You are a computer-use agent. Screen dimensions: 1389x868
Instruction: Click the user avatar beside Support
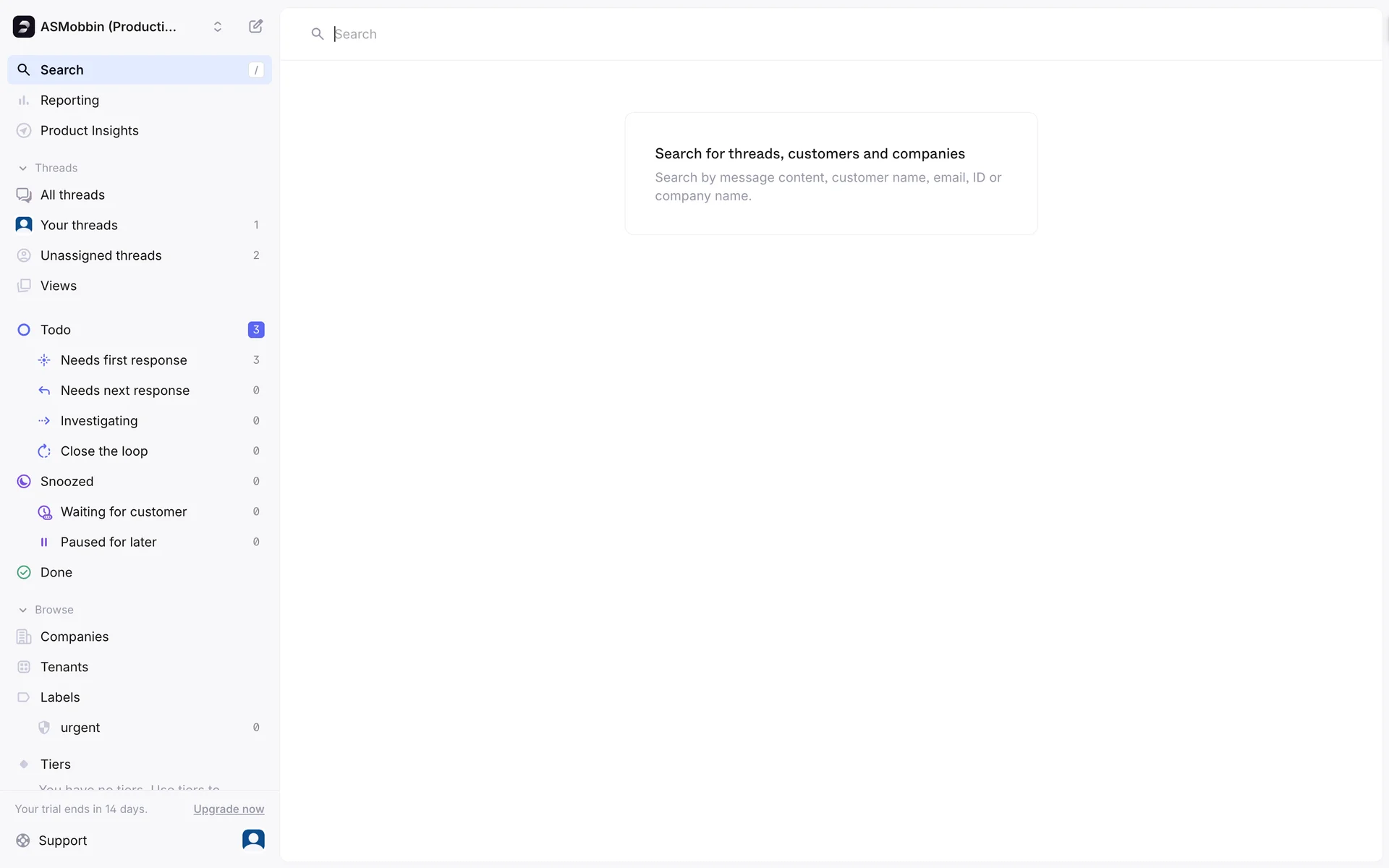tap(253, 839)
